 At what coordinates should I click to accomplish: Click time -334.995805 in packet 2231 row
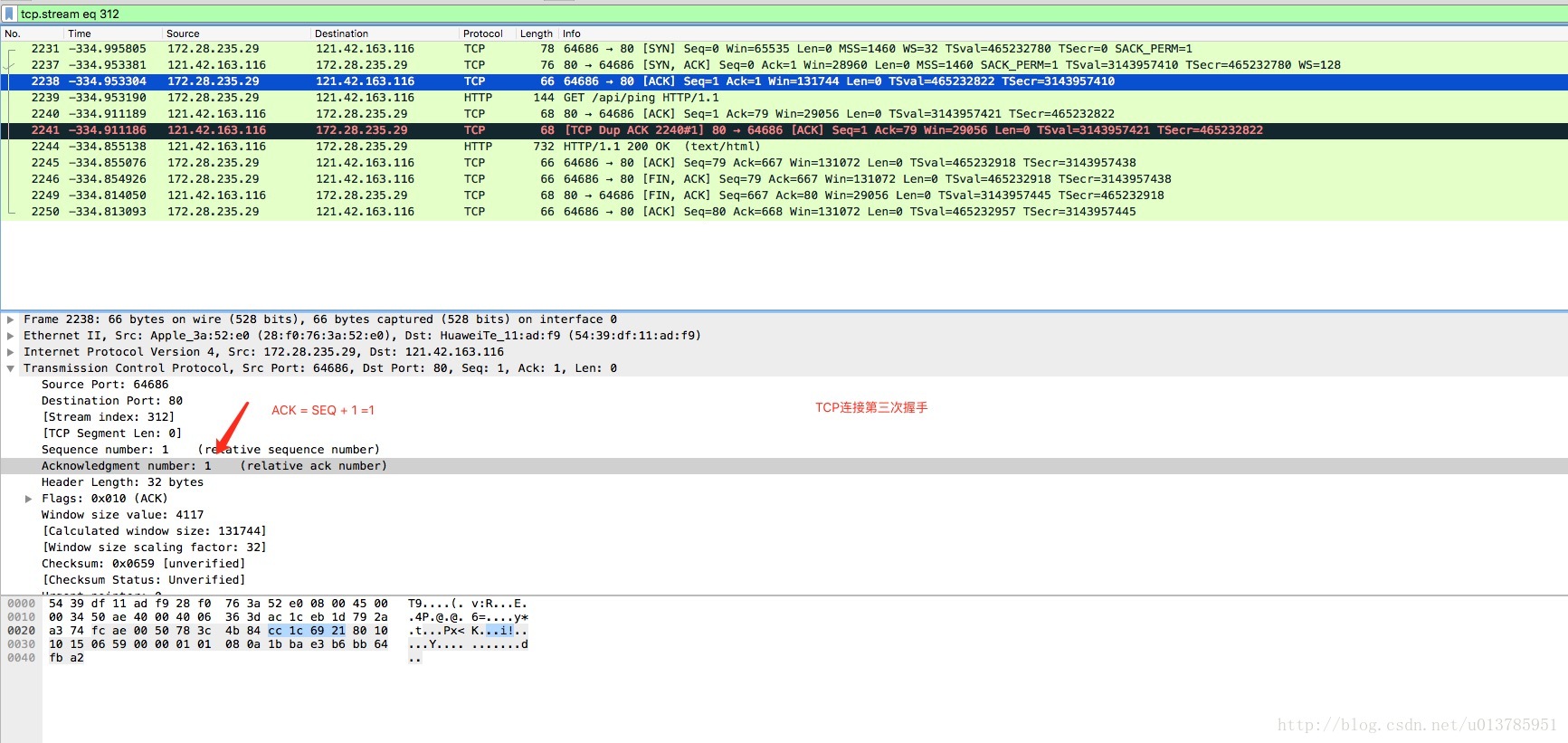(107, 49)
